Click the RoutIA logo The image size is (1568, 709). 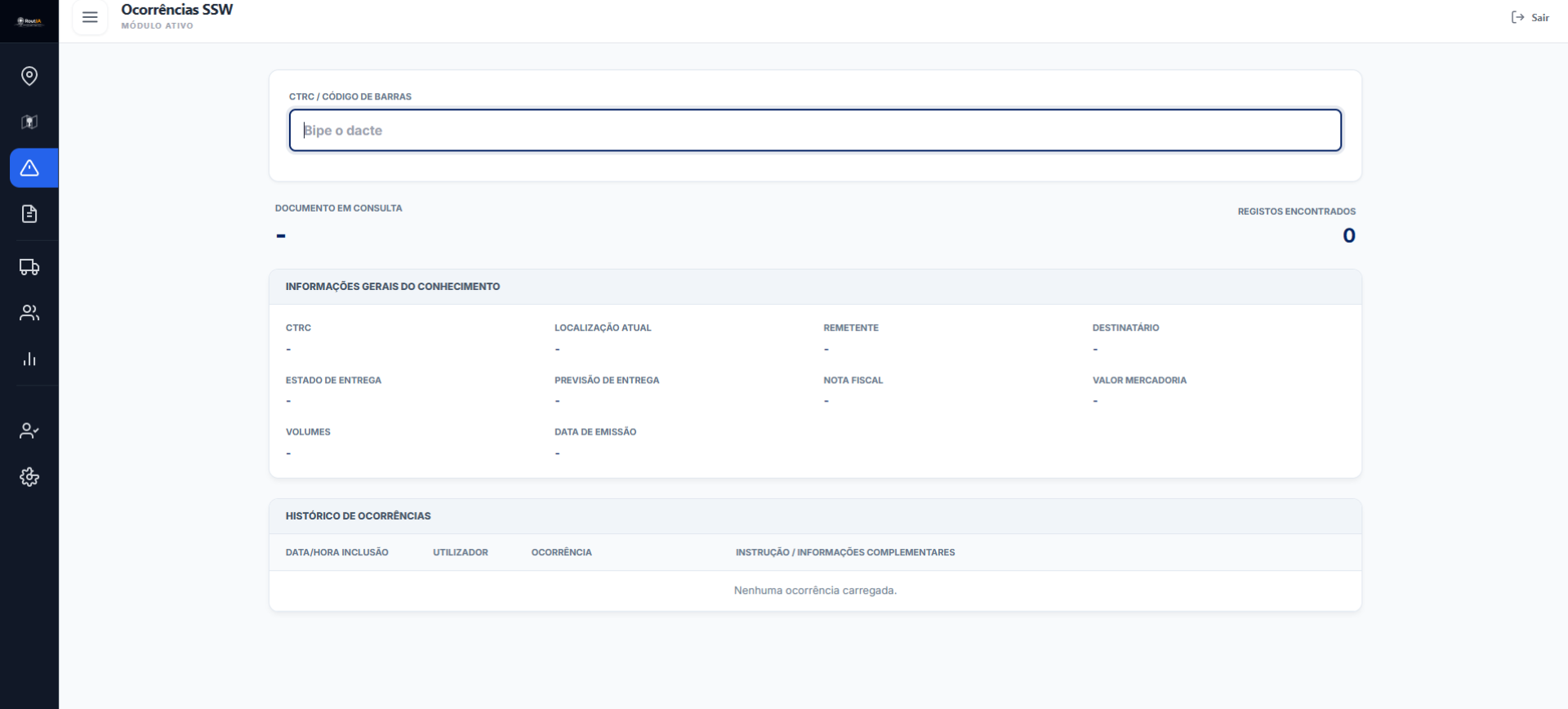(29, 21)
